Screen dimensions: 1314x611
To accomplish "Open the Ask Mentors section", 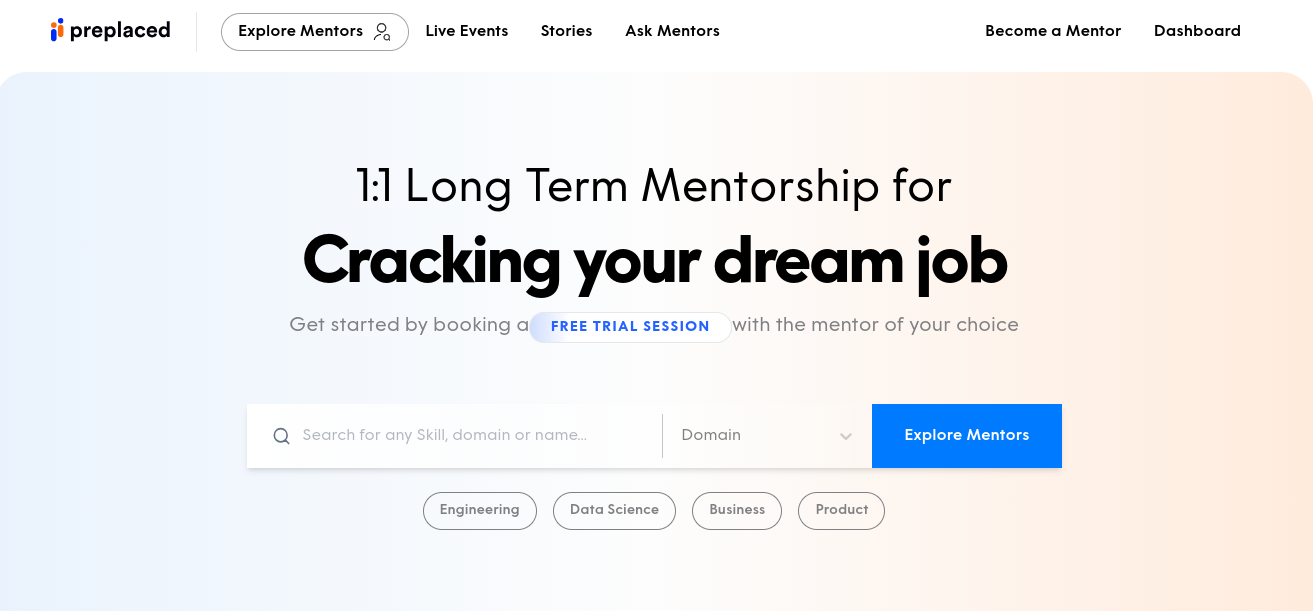I will pos(673,31).
